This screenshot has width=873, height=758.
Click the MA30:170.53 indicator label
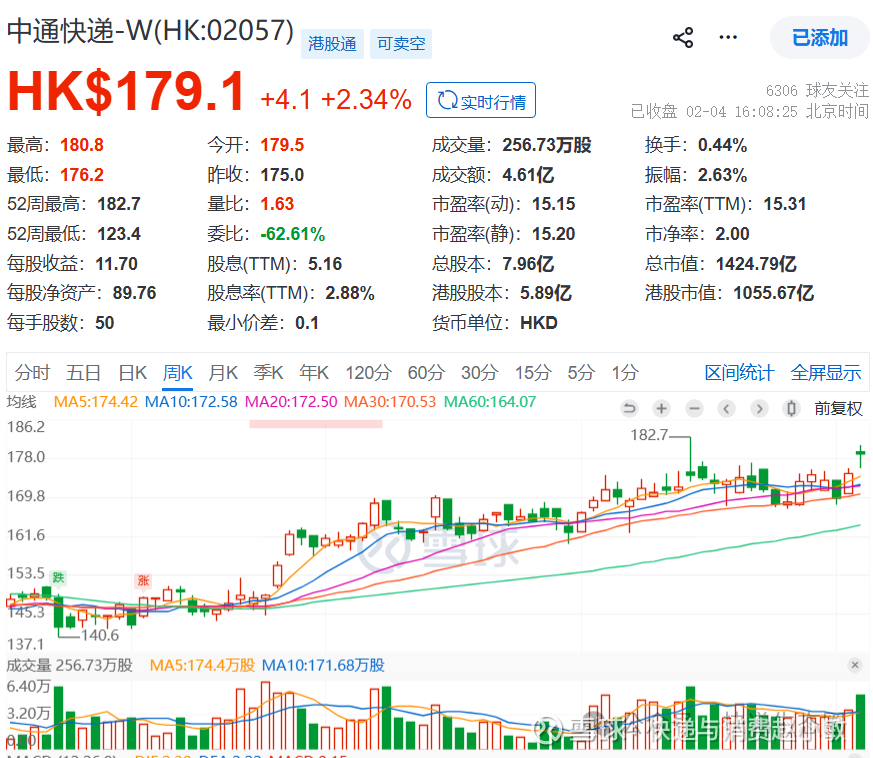(390, 402)
